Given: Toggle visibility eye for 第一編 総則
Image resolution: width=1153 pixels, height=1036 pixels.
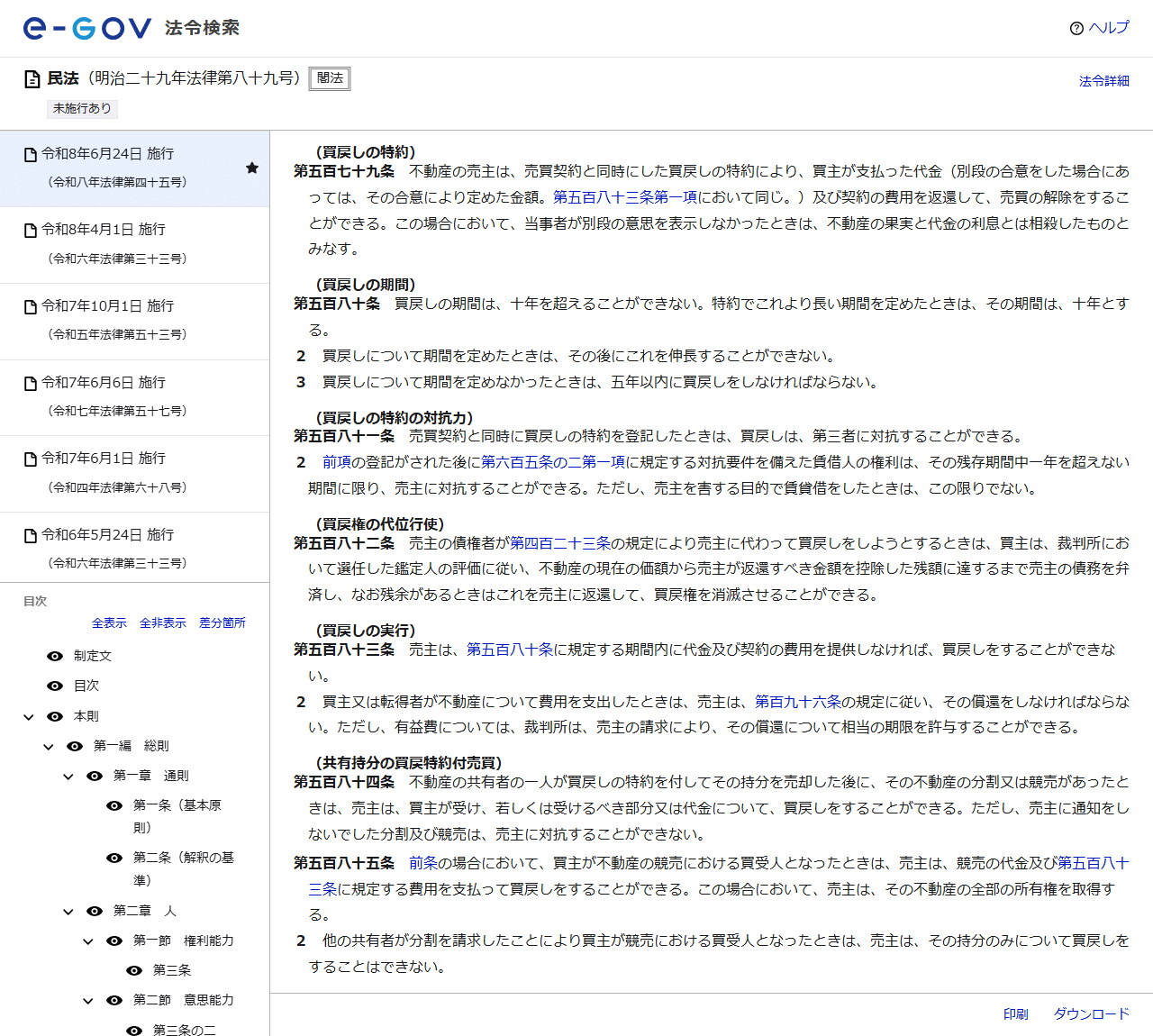Looking at the screenshot, I should pos(75,746).
